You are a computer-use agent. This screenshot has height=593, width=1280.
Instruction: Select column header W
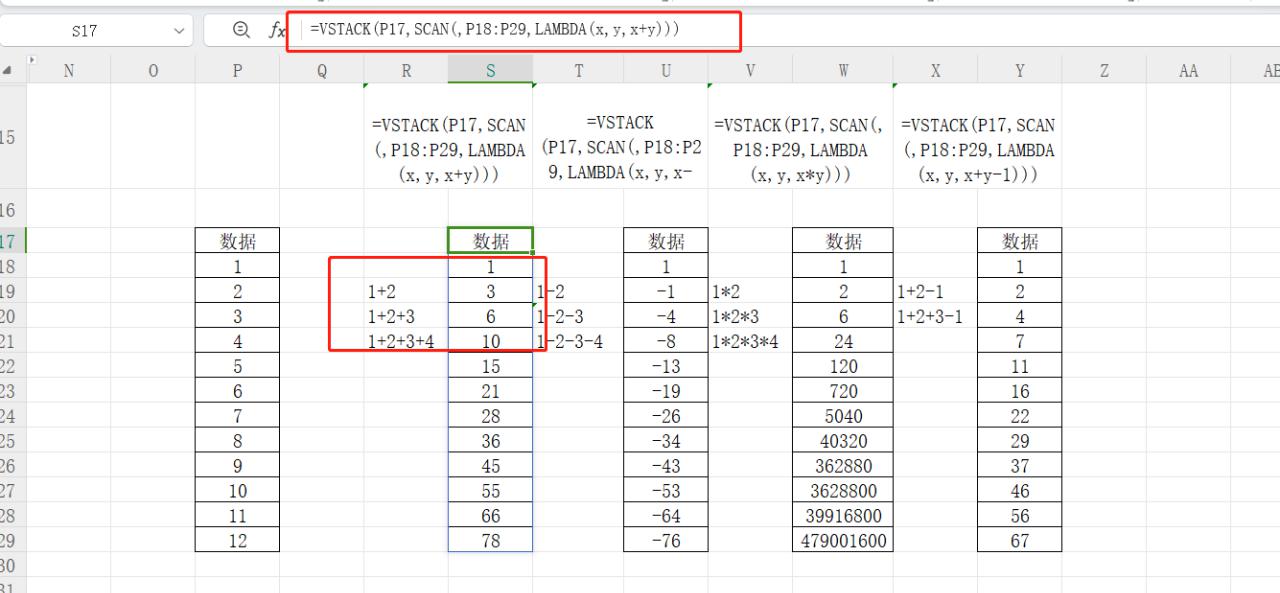843,71
